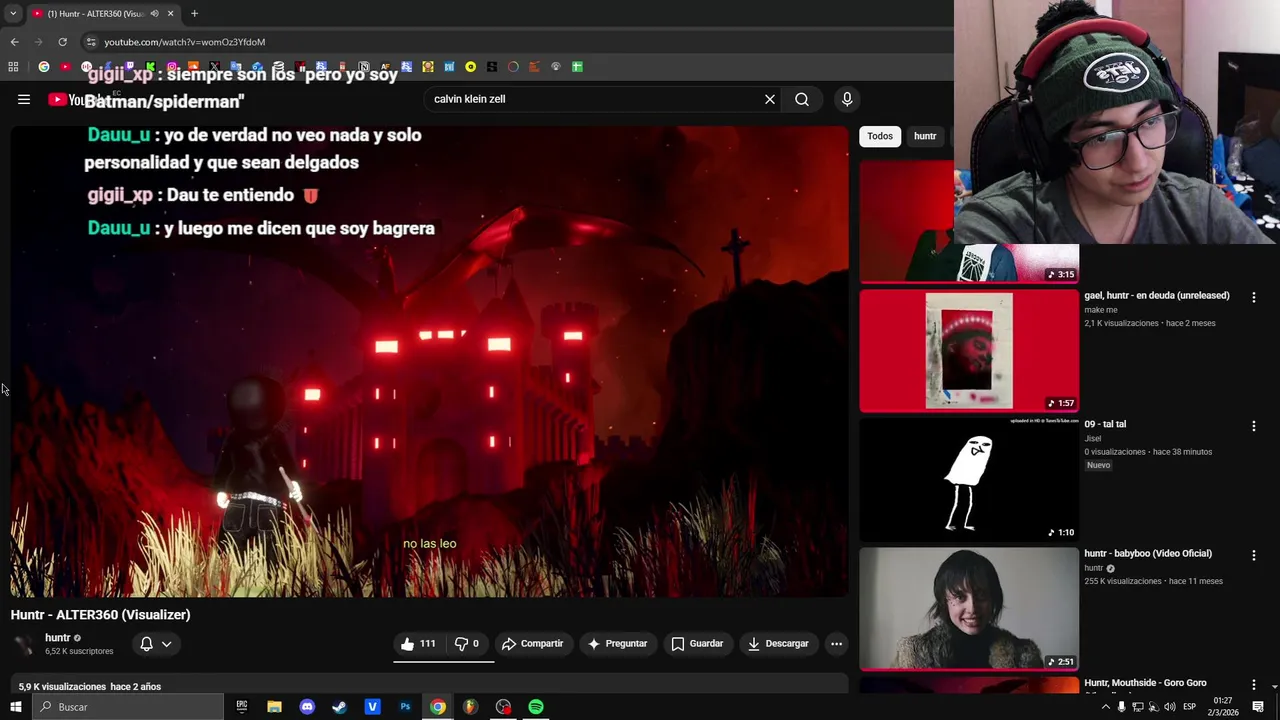This screenshot has height=720, width=1280.
Task: Open the red 1:57 thumbnail video
Action: pos(969,351)
